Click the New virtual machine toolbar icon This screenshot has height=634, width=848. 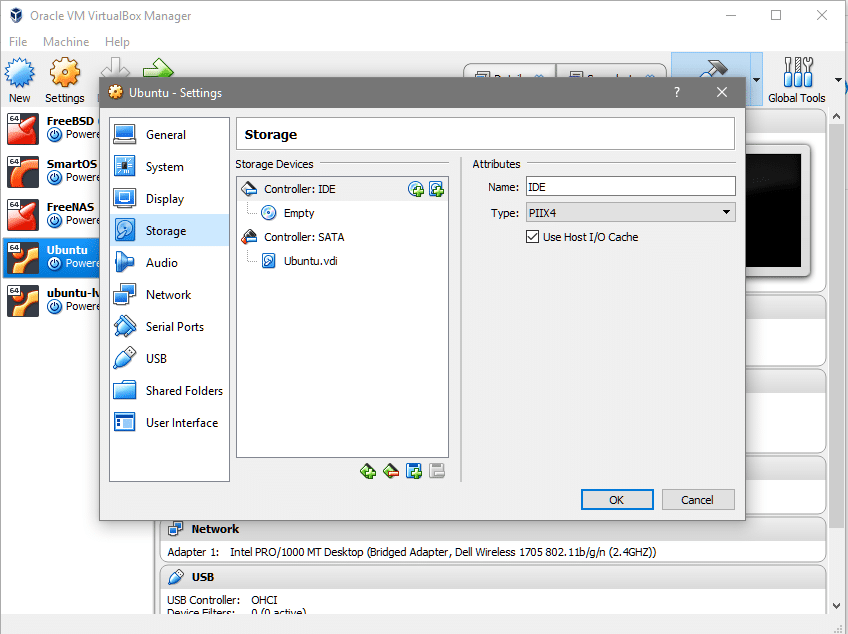pyautogui.click(x=19, y=80)
